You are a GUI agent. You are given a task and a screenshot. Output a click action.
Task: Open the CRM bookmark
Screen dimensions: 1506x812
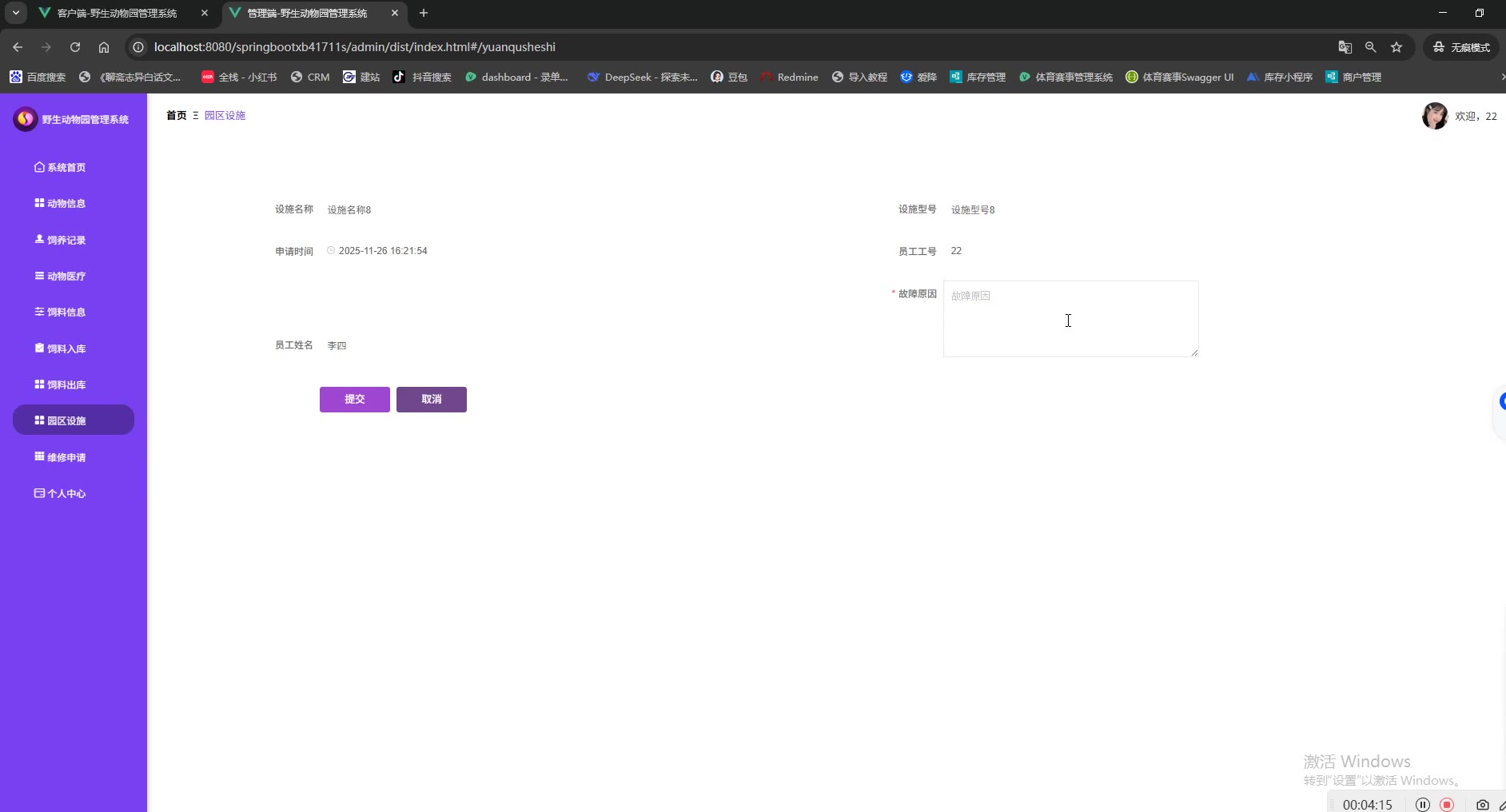(x=310, y=78)
